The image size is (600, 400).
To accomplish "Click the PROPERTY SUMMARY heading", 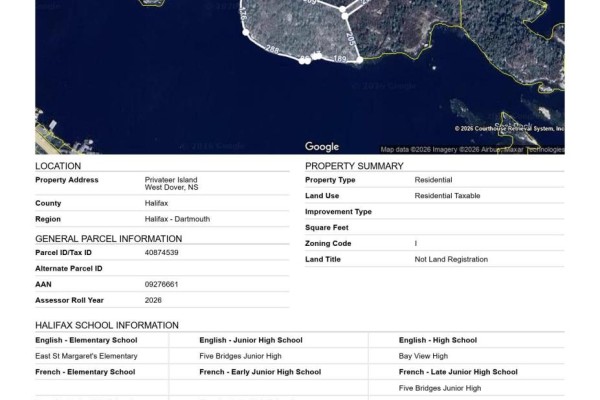I will (x=354, y=166).
